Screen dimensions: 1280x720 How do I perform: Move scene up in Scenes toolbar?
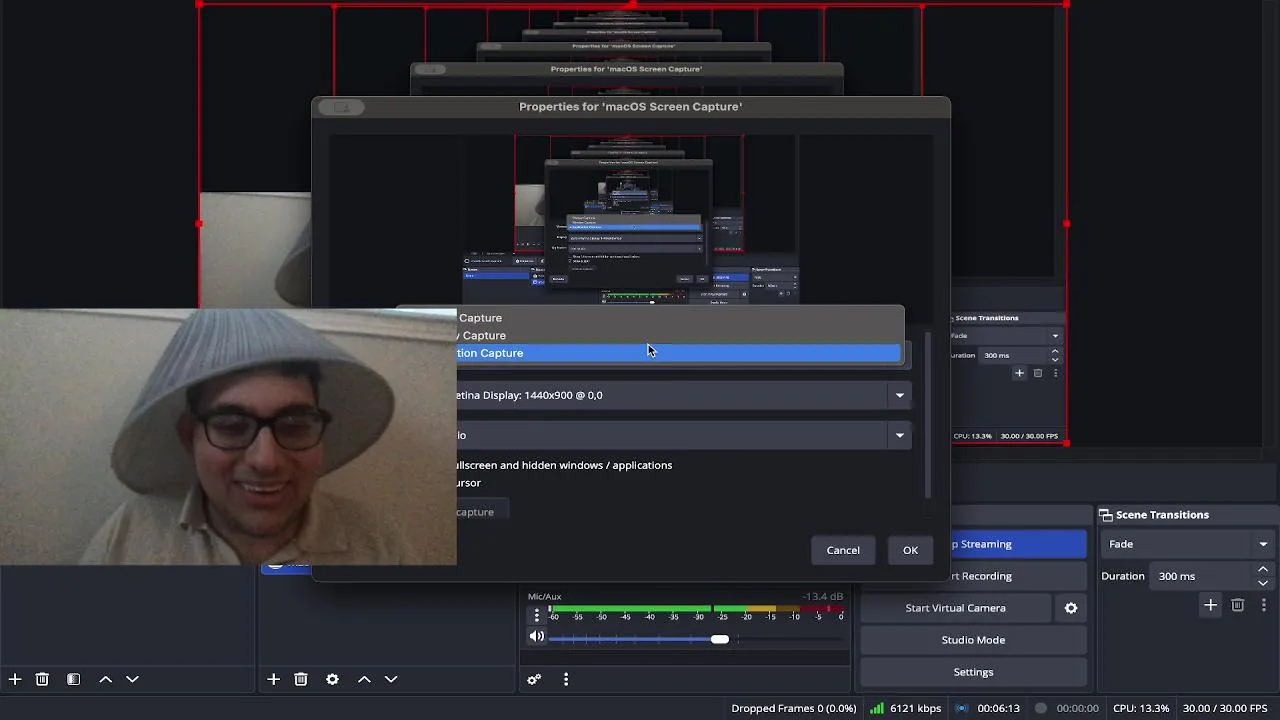pos(105,679)
